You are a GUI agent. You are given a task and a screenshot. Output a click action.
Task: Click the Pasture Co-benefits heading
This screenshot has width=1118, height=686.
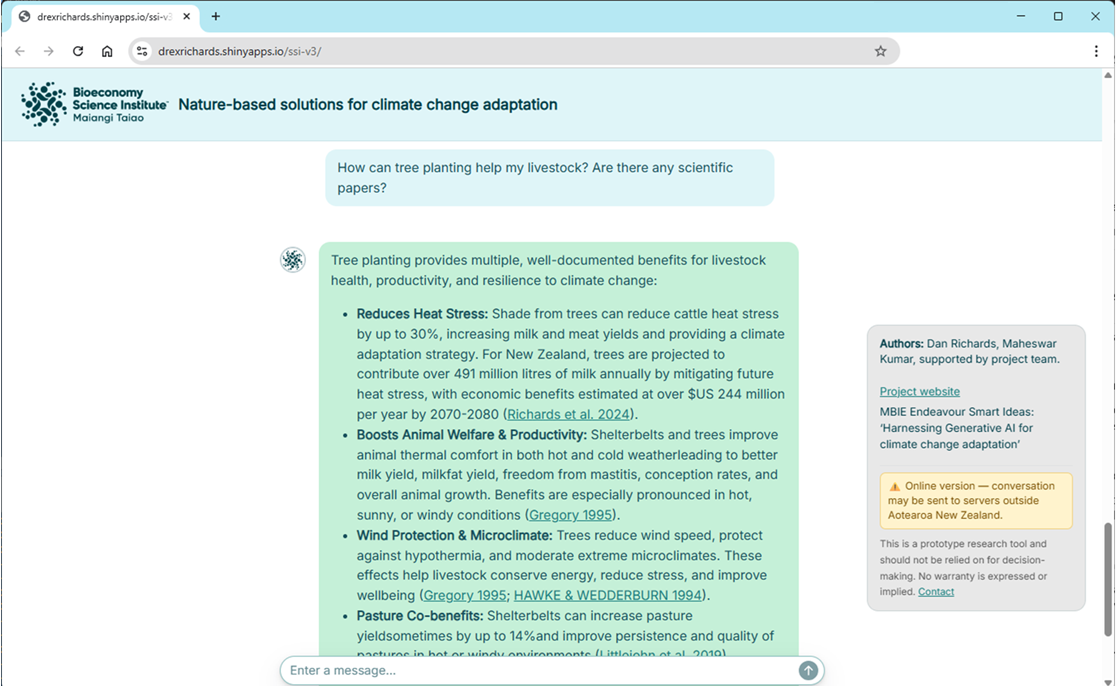tap(420, 616)
